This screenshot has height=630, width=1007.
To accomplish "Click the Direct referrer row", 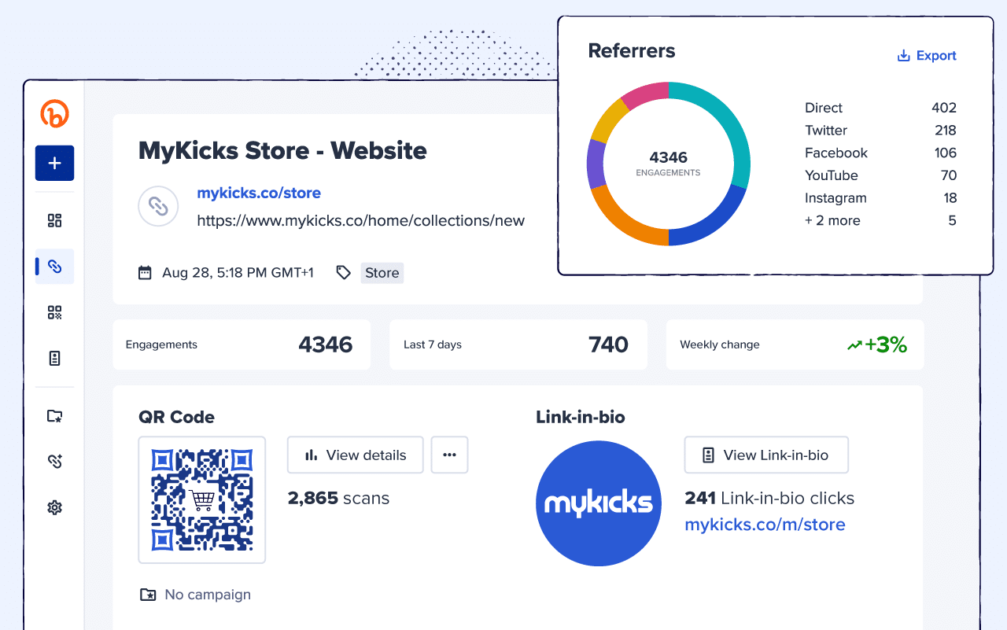I will tap(880, 108).
